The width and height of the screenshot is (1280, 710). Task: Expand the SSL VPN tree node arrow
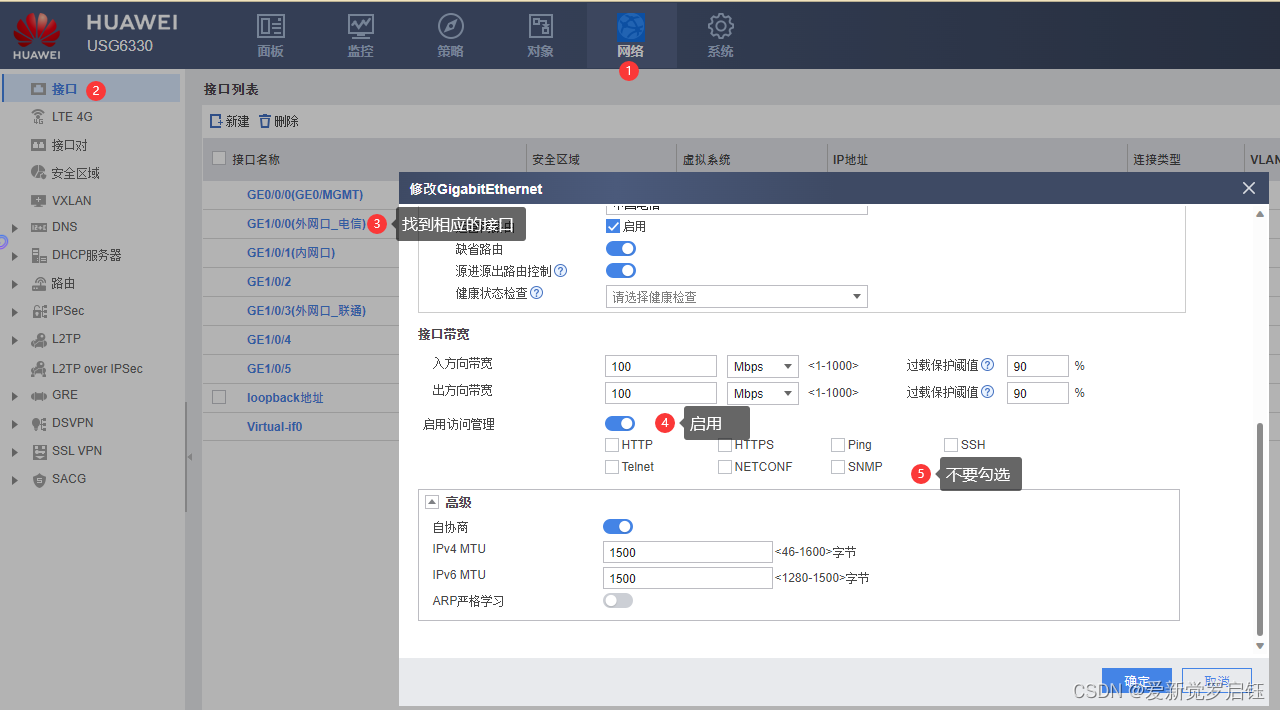(14, 452)
